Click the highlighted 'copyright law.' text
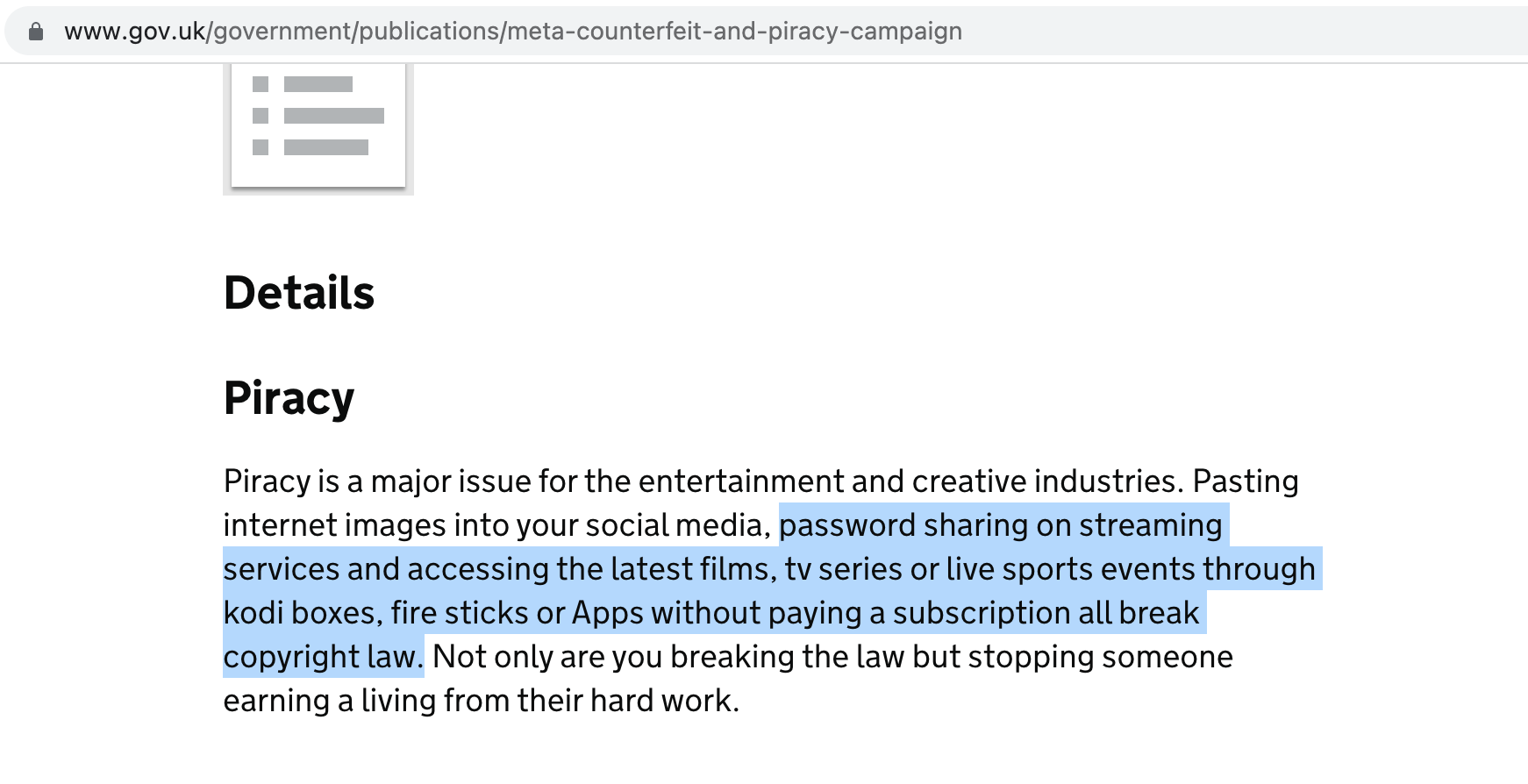Viewport: 1528px width, 784px height. (x=323, y=657)
